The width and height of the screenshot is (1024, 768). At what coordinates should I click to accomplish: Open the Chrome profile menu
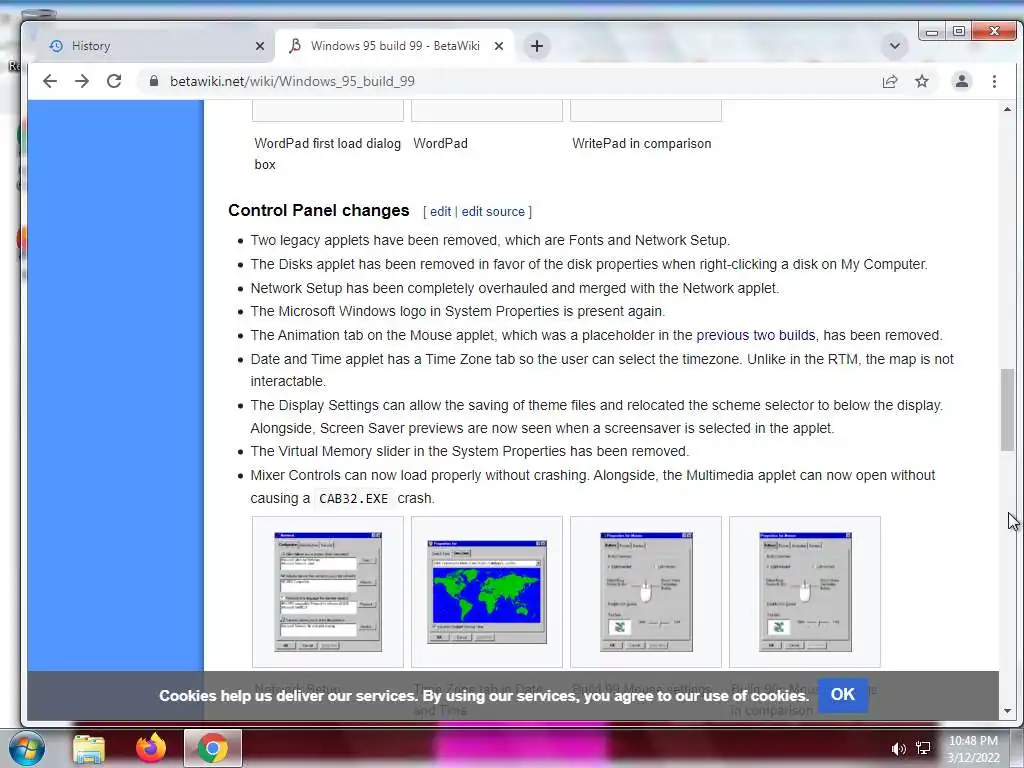(x=961, y=81)
